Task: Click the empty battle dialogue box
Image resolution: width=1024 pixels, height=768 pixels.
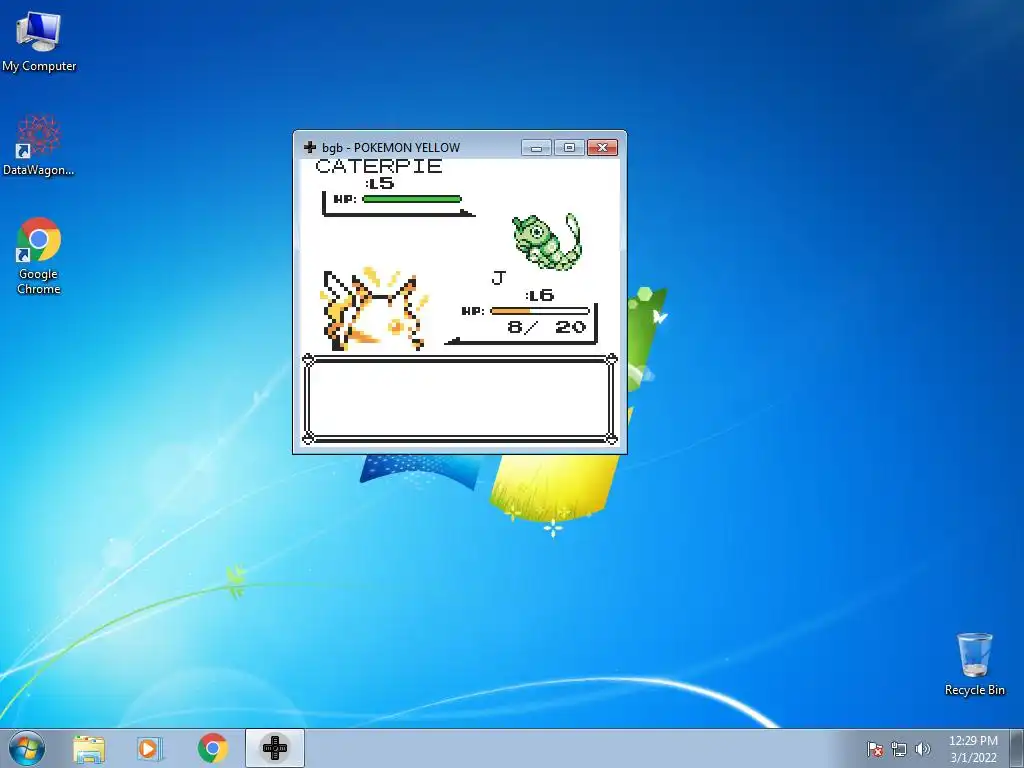Action: (x=460, y=399)
